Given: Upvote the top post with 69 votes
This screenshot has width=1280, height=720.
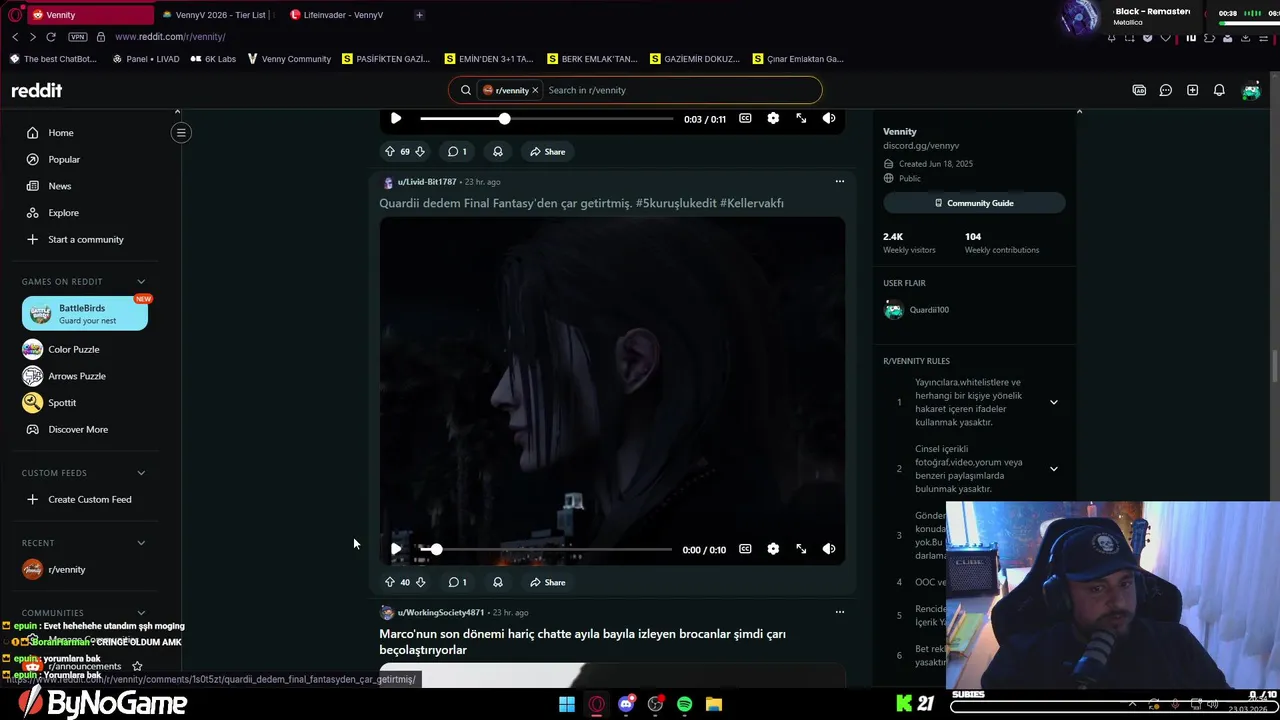Looking at the screenshot, I should point(390,152).
